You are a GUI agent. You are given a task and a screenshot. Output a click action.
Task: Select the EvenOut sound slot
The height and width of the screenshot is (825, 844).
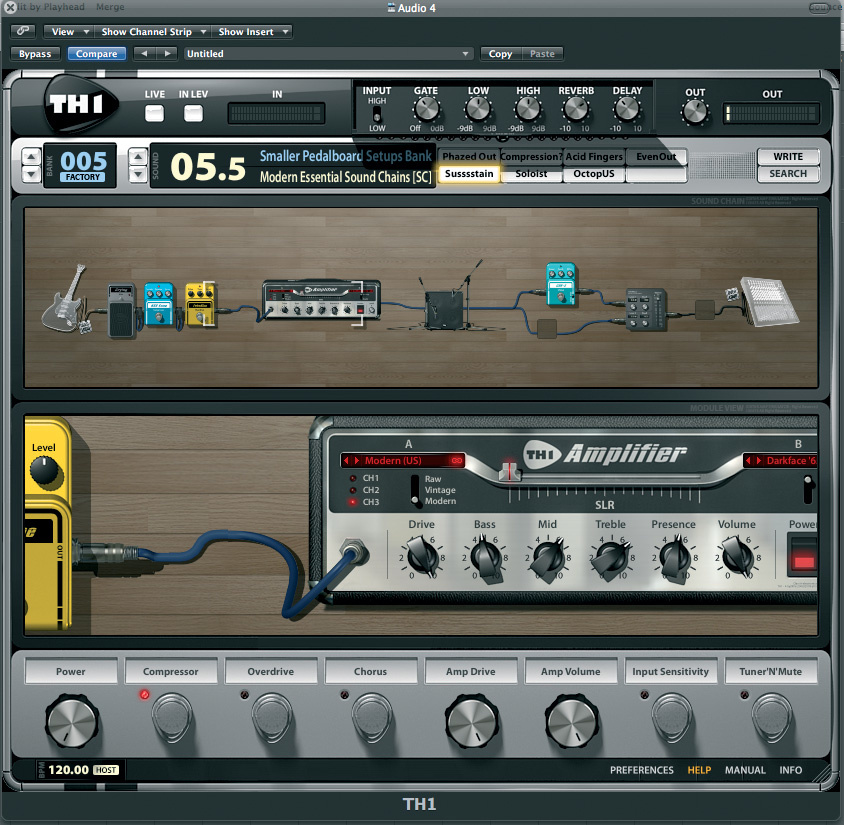tap(656, 157)
